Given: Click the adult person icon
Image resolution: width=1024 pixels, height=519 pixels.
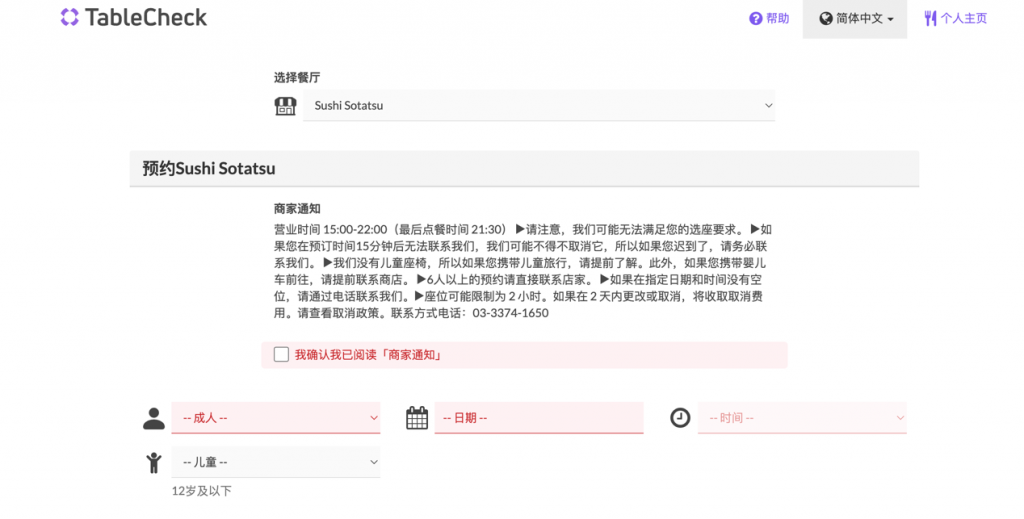Looking at the screenshot, I should (x=154, y=418).
